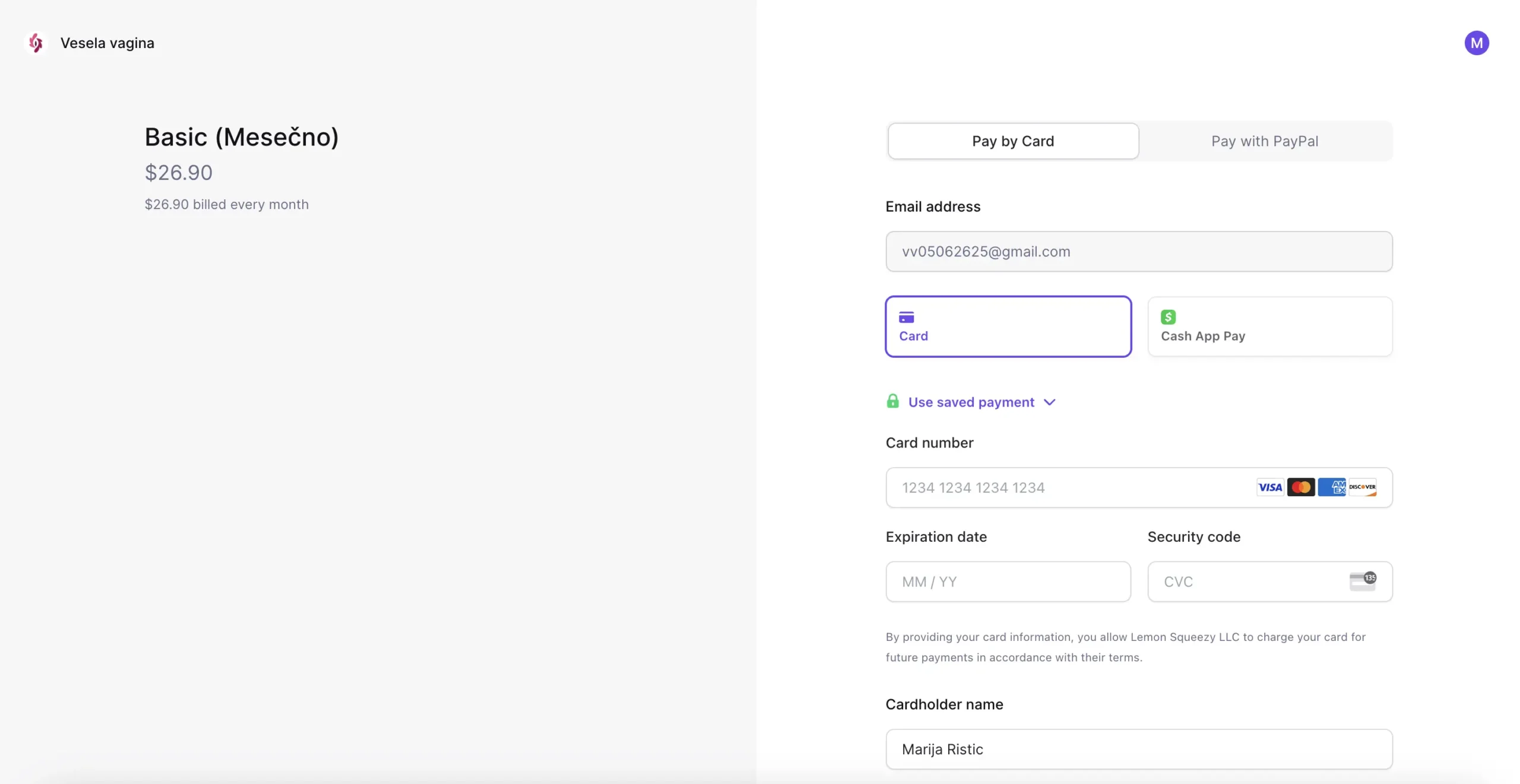Click the Vesela vagina store logo
Viewport: 1520px width, 784px height.
point(36,43)
